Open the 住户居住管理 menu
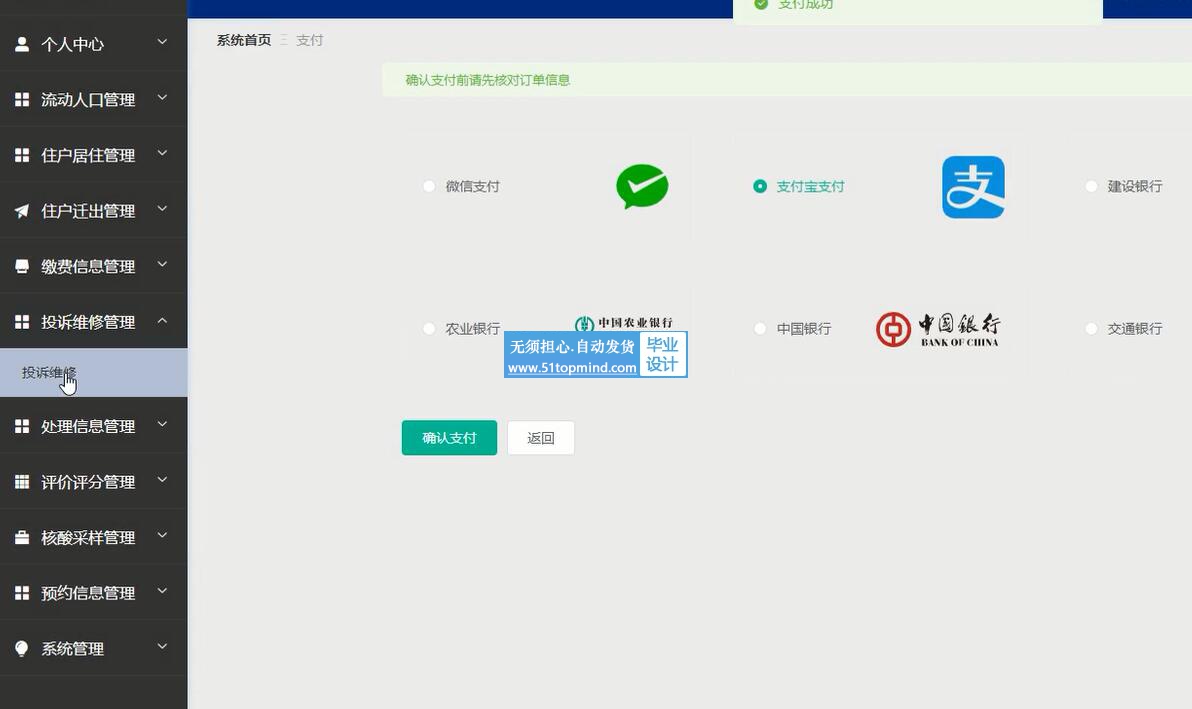Image resolution: width=1192 pixels, height=709 pixels. 94,155
